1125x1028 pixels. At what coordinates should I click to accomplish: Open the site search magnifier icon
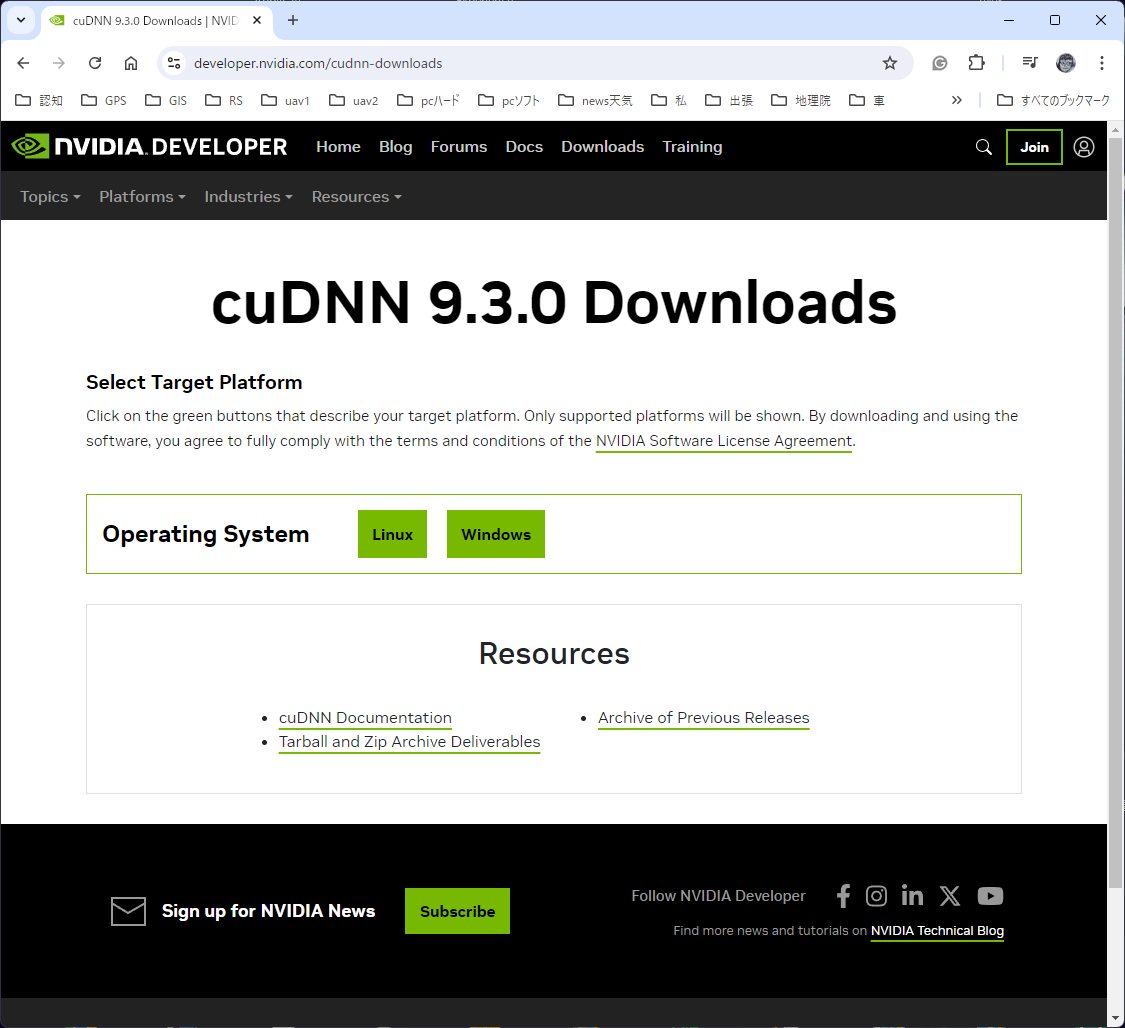[x=983, y=146]
